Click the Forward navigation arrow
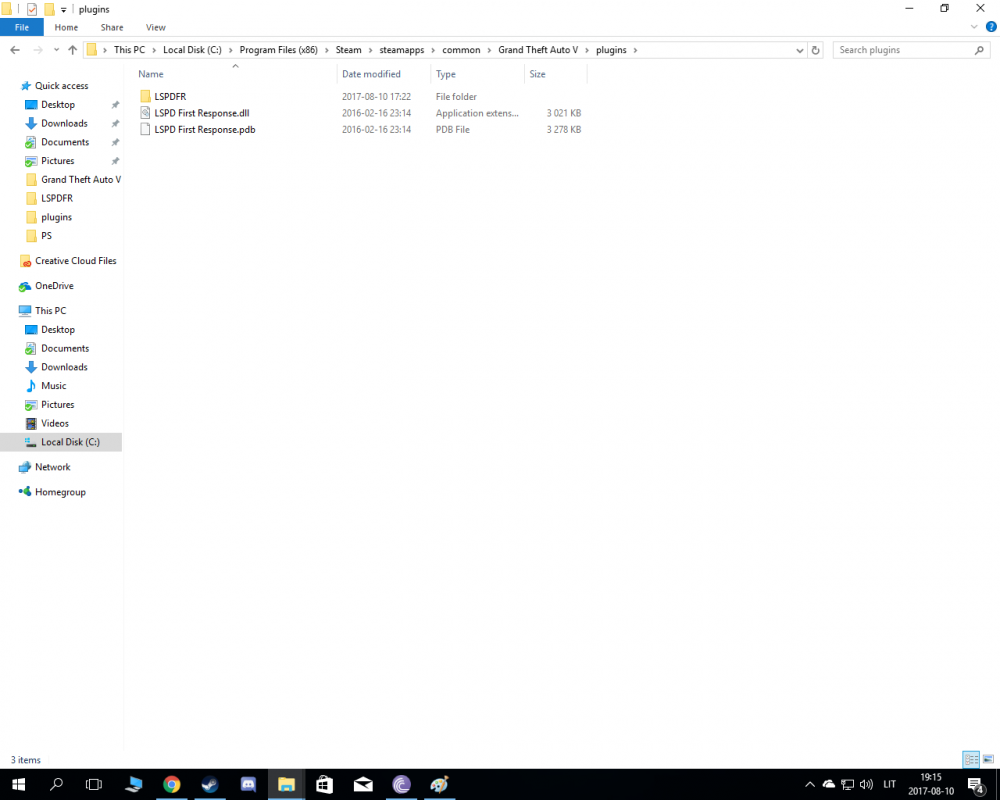The height and width of the screenshot is (800, 1000). click(x=38, y=50)
